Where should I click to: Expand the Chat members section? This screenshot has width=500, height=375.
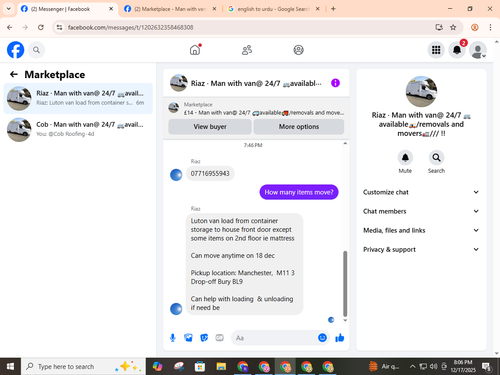click(421, 211)
